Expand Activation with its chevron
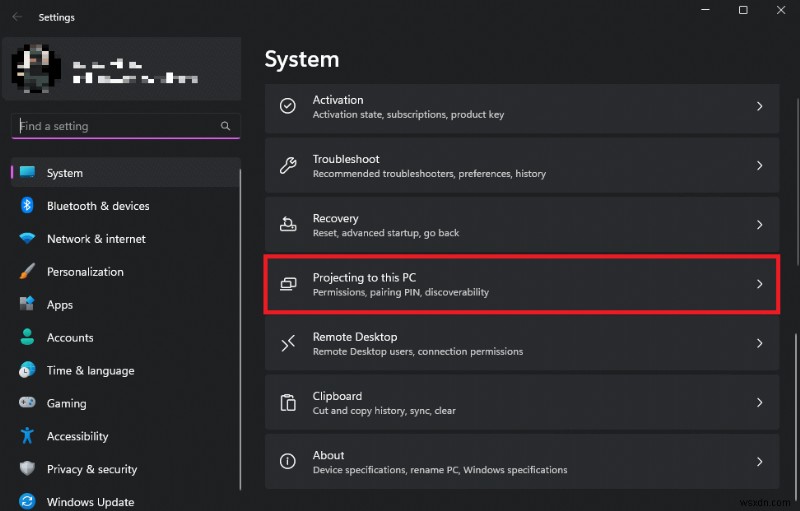Image resolution: width=800 pixels, height=511 pixels. pos(759,106)
